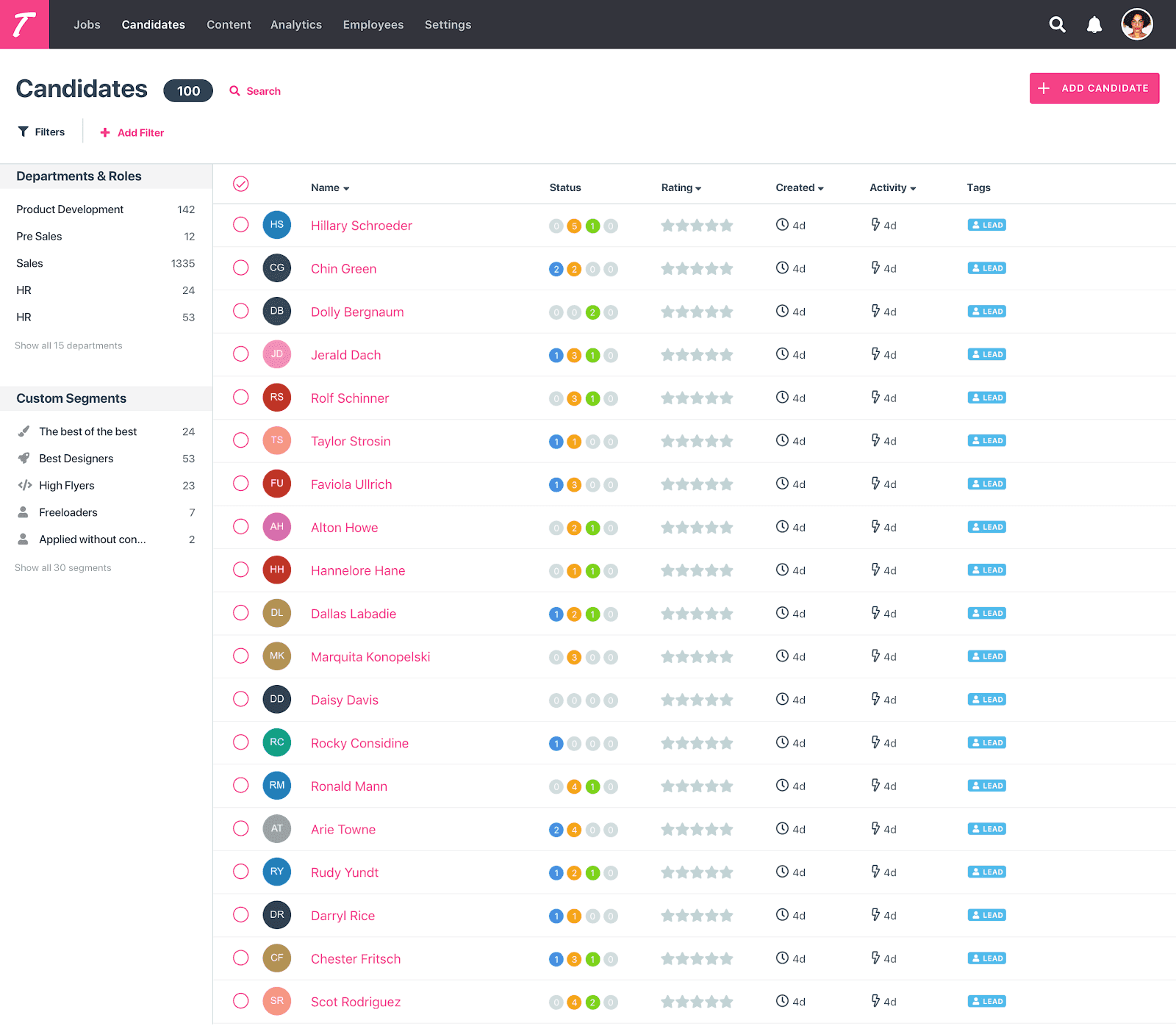Click Chin Green's blue status circle 2

556,269
